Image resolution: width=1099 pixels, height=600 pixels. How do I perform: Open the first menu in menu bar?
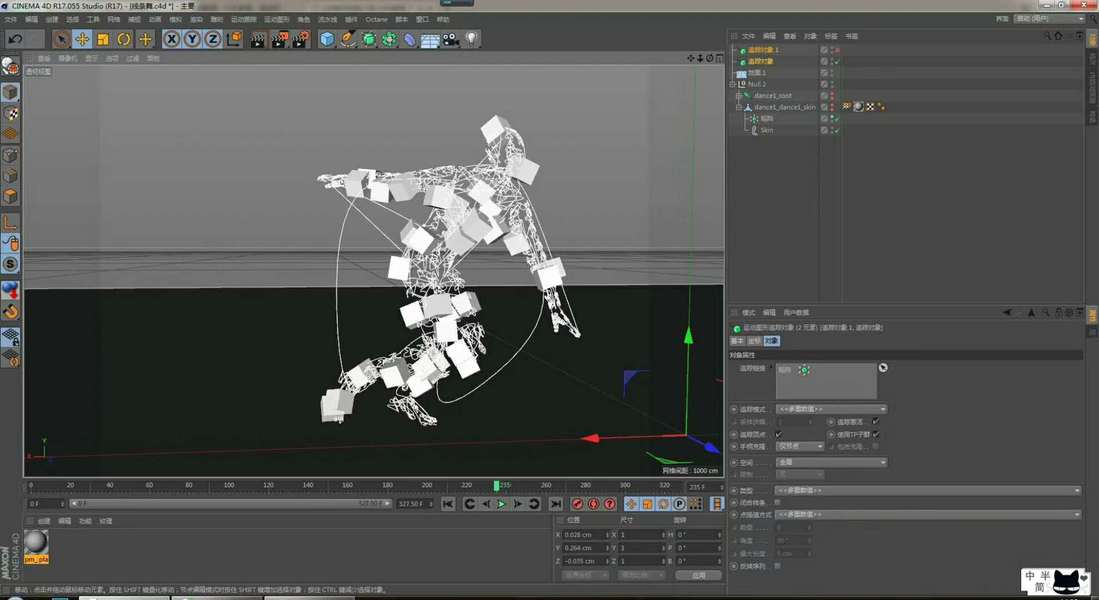pos(11,20)
